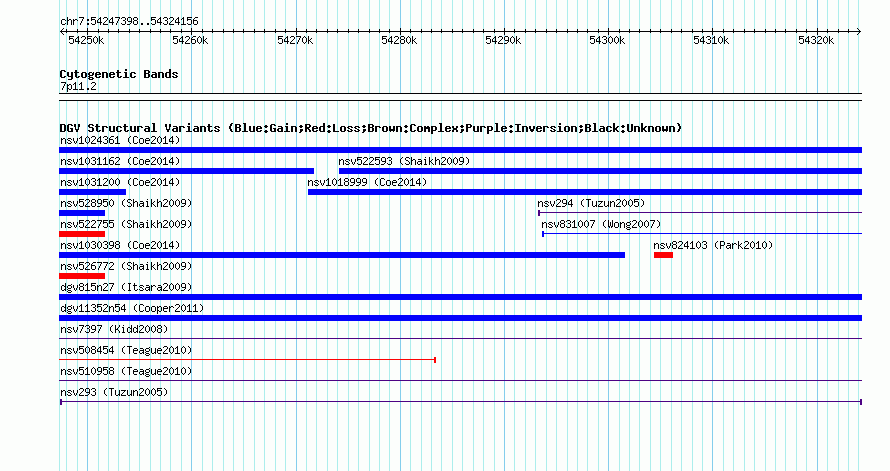
Task: Select the short nsv1031200 blue bar
Action: click(x=93, y=192)
